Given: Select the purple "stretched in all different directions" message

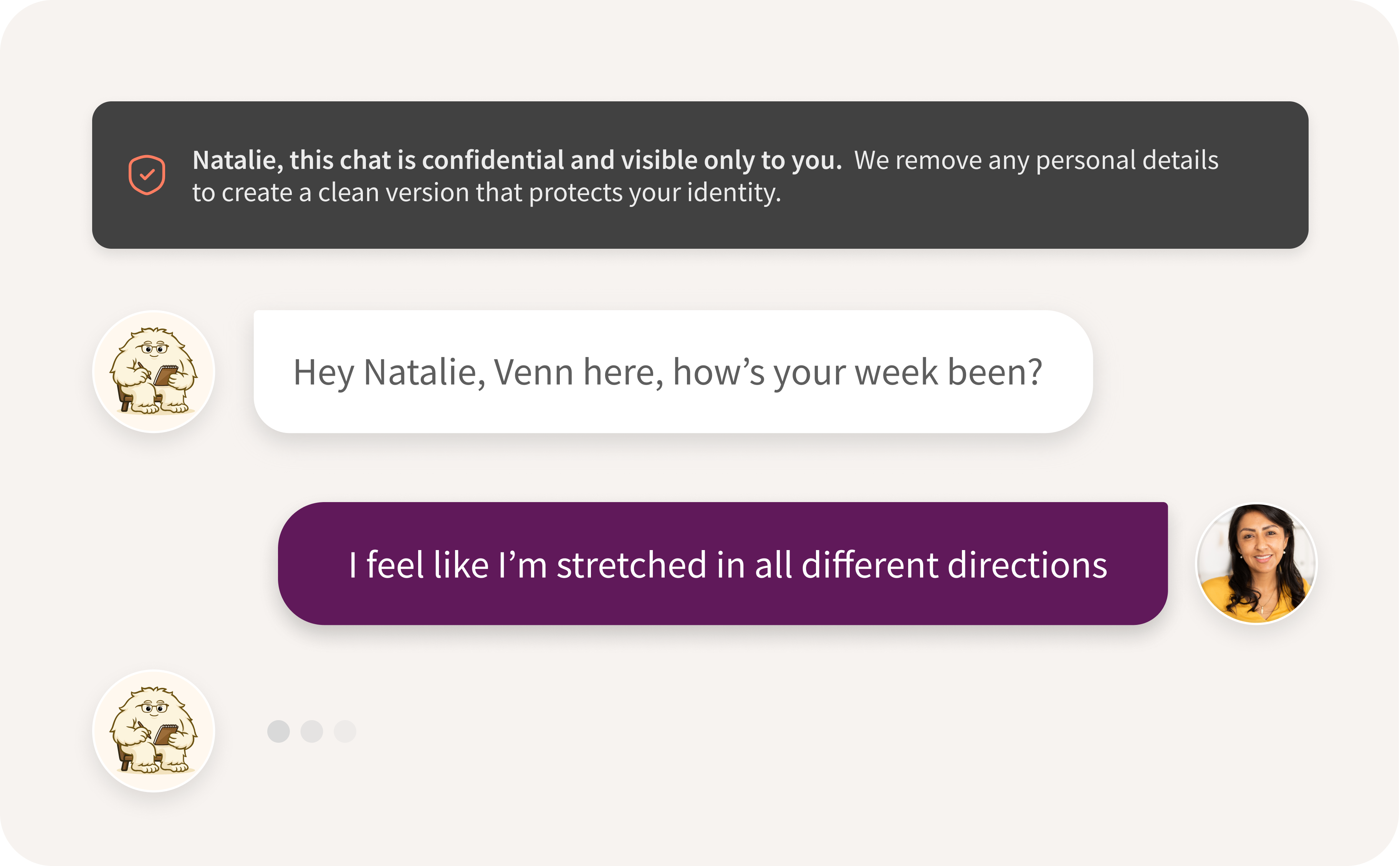Looking at the screenshot, I should pyautogui.click(x=722, y=564).
